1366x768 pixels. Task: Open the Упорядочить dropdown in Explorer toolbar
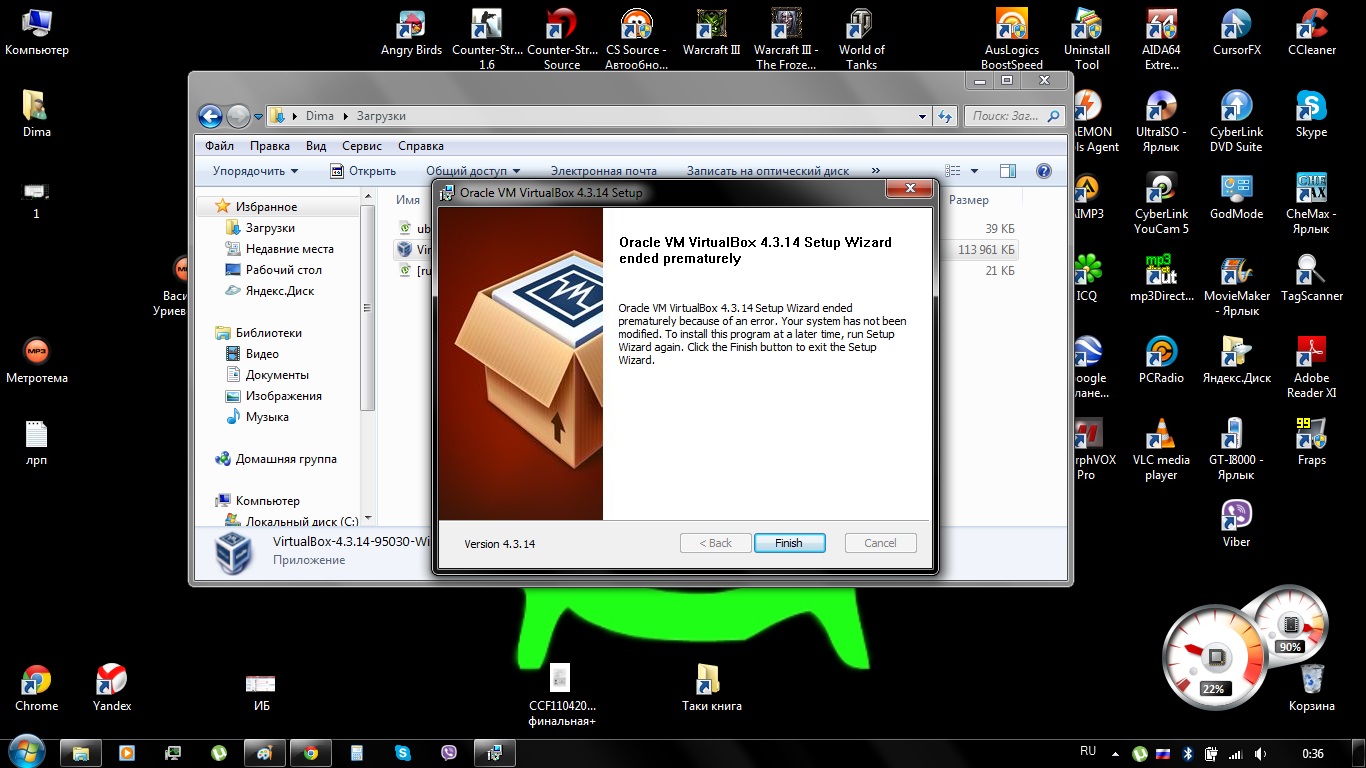pyautogui.click(x=255, y=171)
